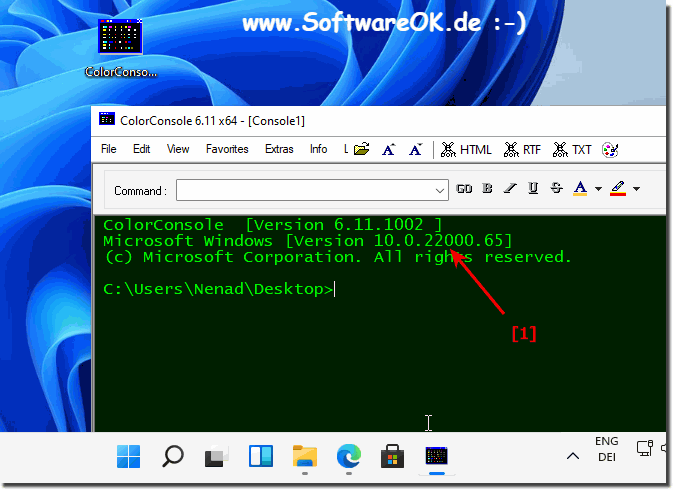Click the ColorConsole version text line
673x490 pixels.
[x=273, y=225]
